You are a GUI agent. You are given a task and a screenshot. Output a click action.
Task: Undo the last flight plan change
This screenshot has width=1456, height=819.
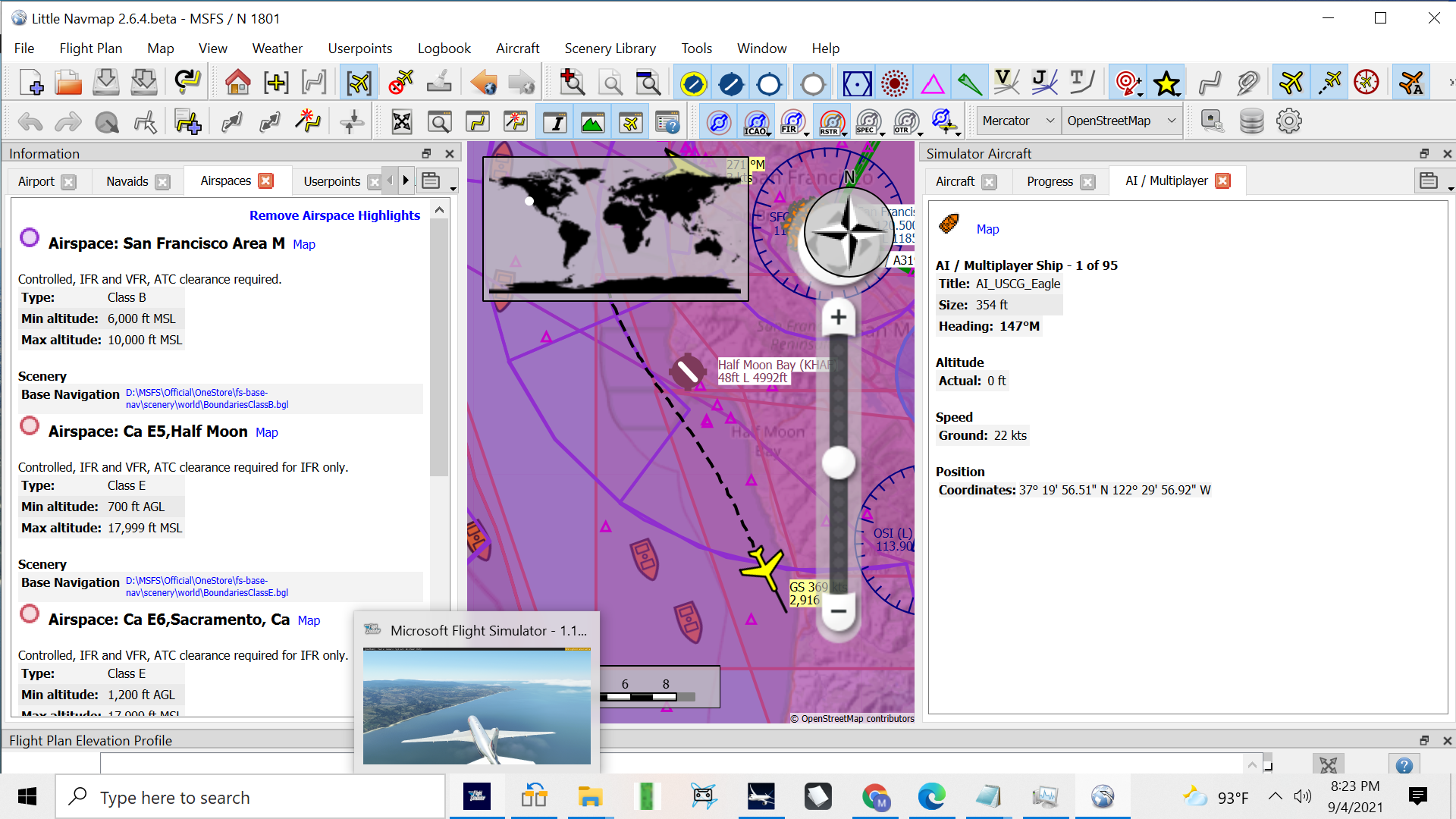click(x=31, y=121)
